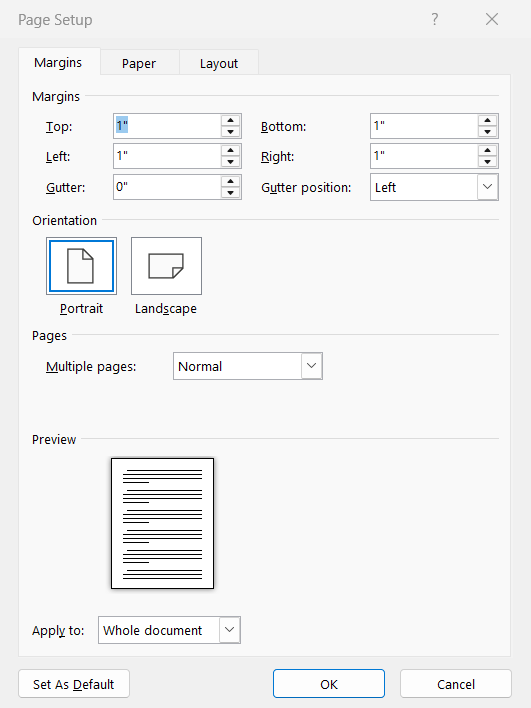The image size is (531, 708).
Task: Increase the Bottom margin value
Action: pyautogui.click(x=487, y=120)
